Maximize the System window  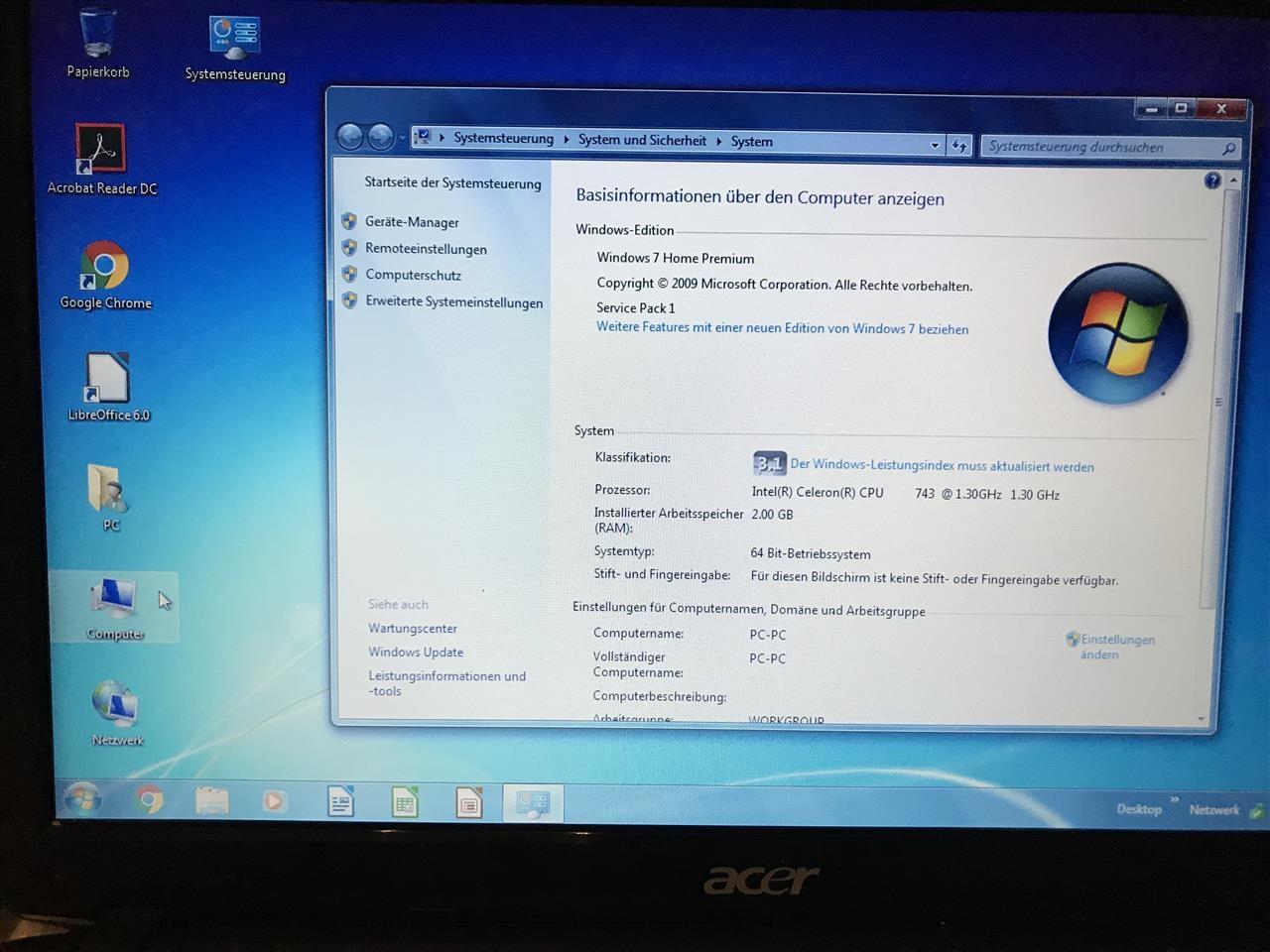[1181, 108]
